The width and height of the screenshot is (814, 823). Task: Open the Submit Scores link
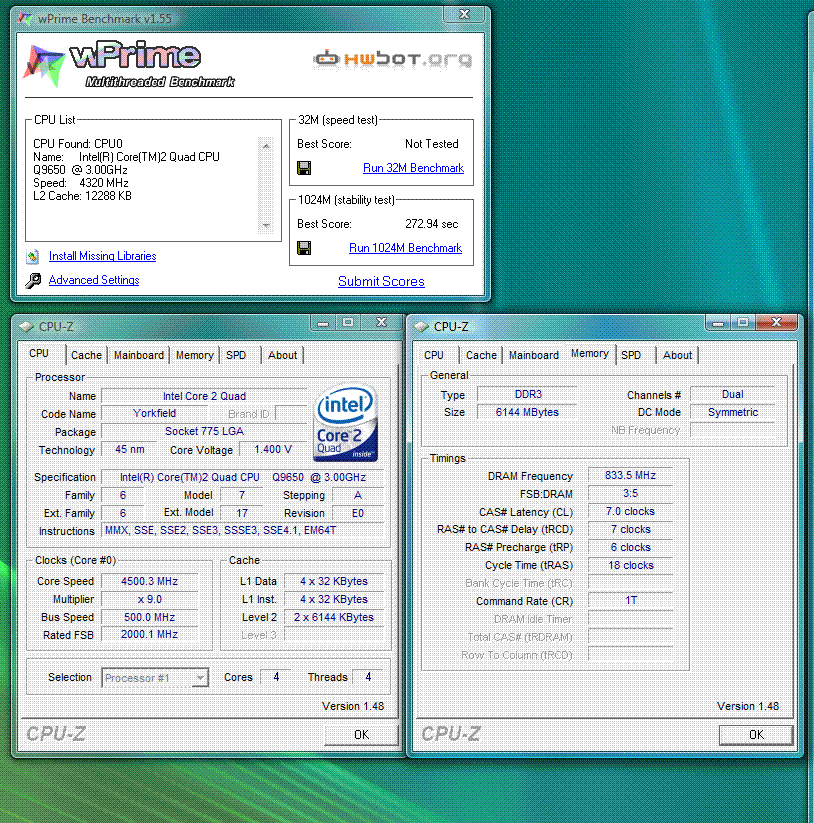tap(381, 281)
